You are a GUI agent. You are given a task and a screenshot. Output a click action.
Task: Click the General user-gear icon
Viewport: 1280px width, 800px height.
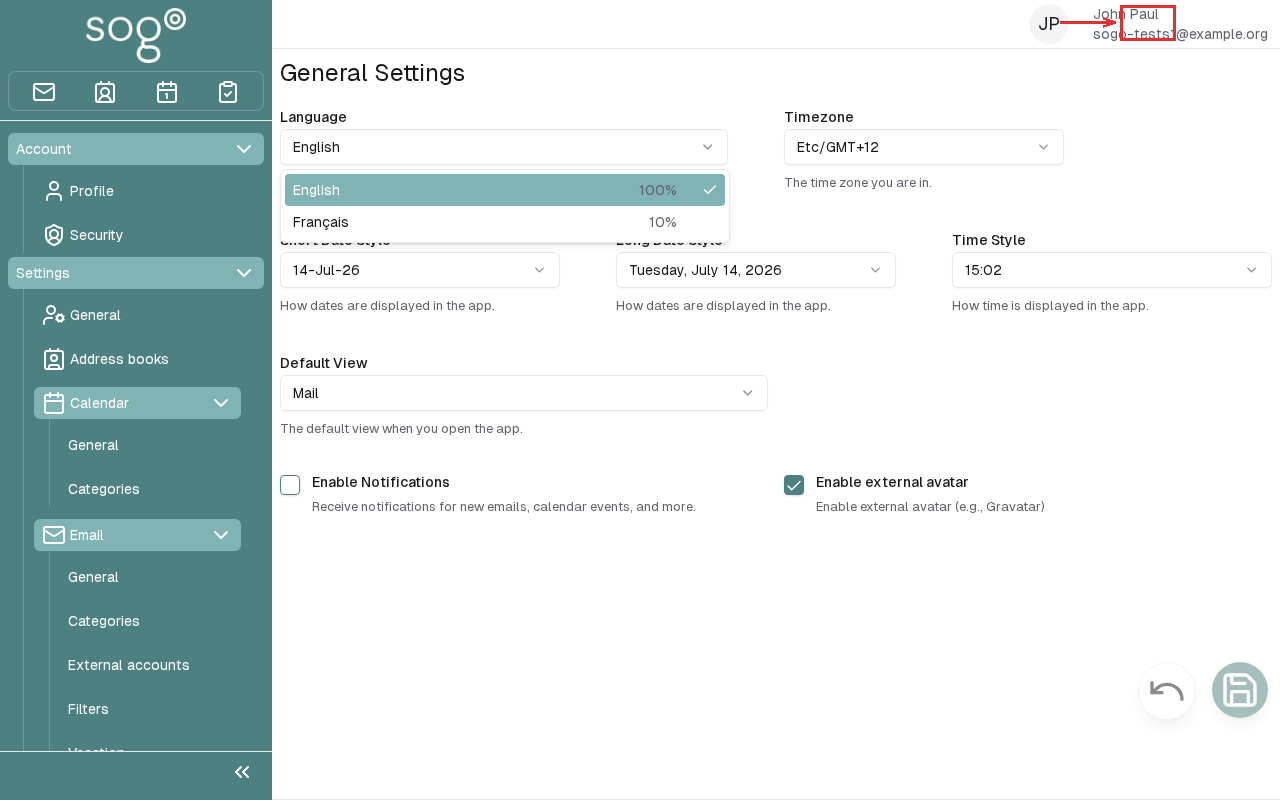54,315
